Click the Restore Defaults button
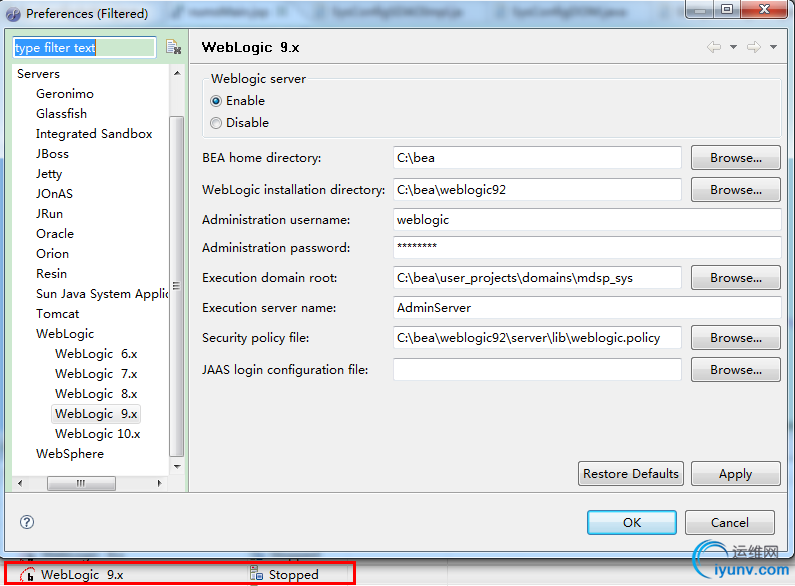The image size is (795, 586). pyautogui.click(x=631, y=473)
